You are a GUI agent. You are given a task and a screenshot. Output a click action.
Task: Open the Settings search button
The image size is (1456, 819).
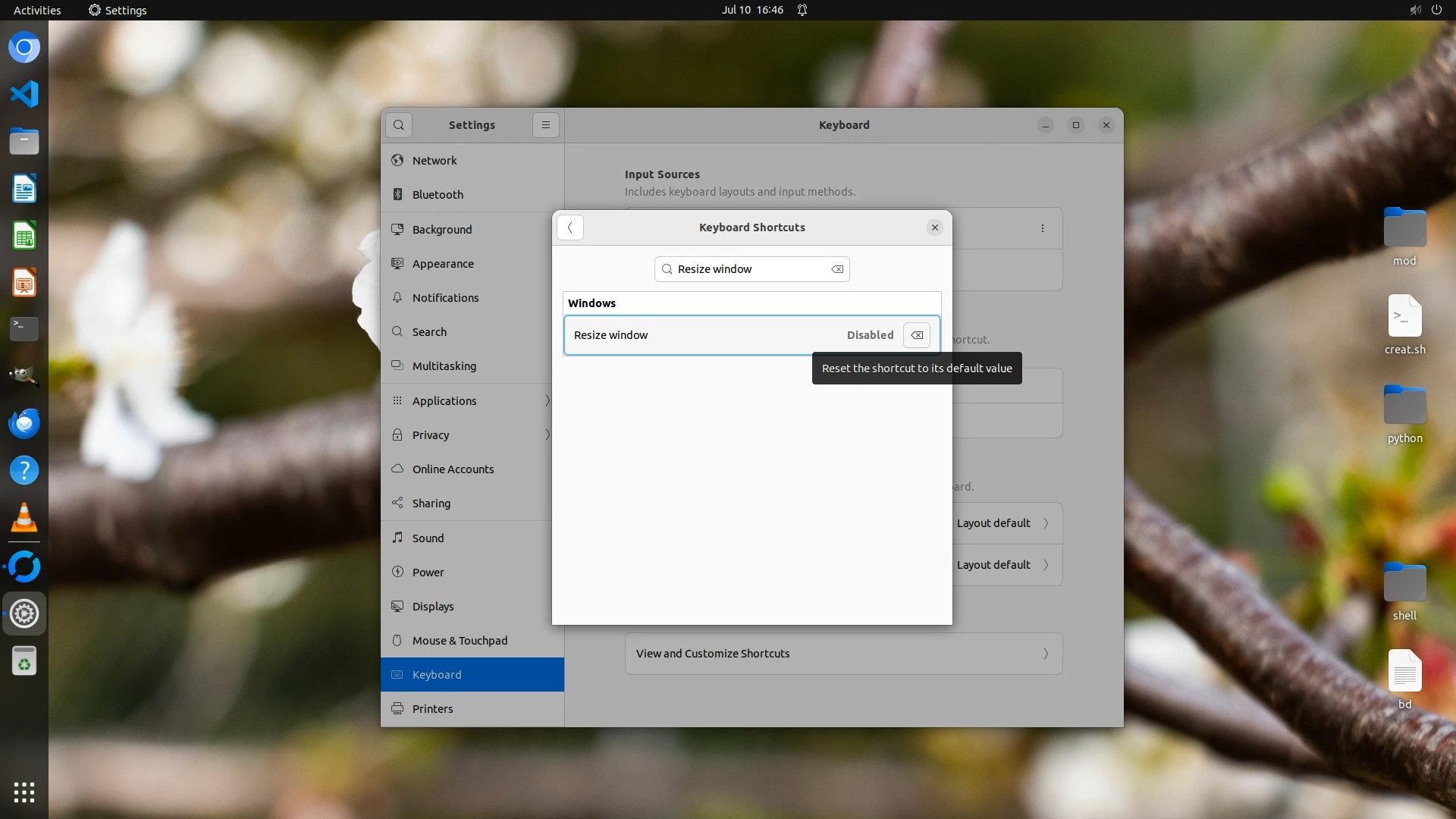coord(399,125)
